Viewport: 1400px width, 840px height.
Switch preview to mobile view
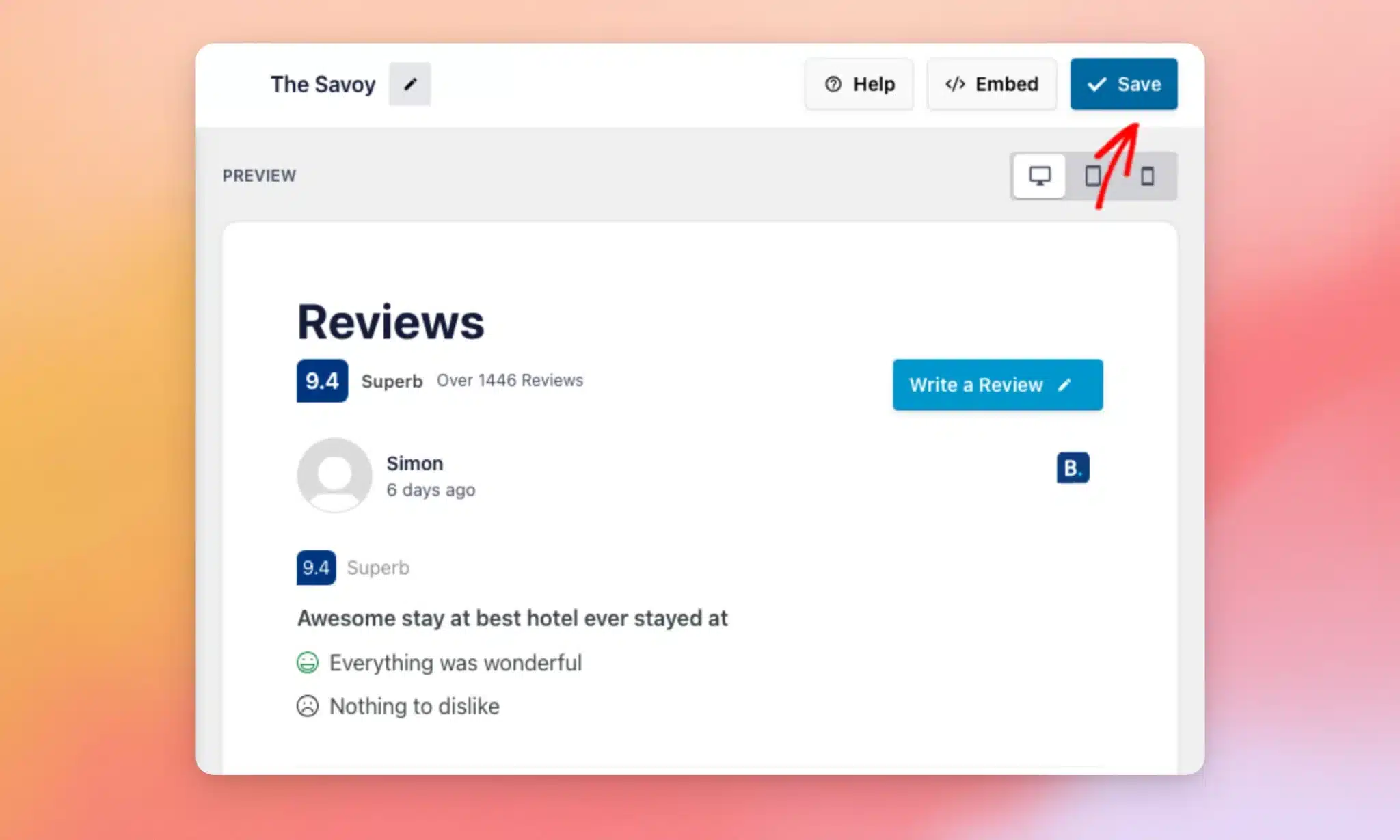point(1147,176)
